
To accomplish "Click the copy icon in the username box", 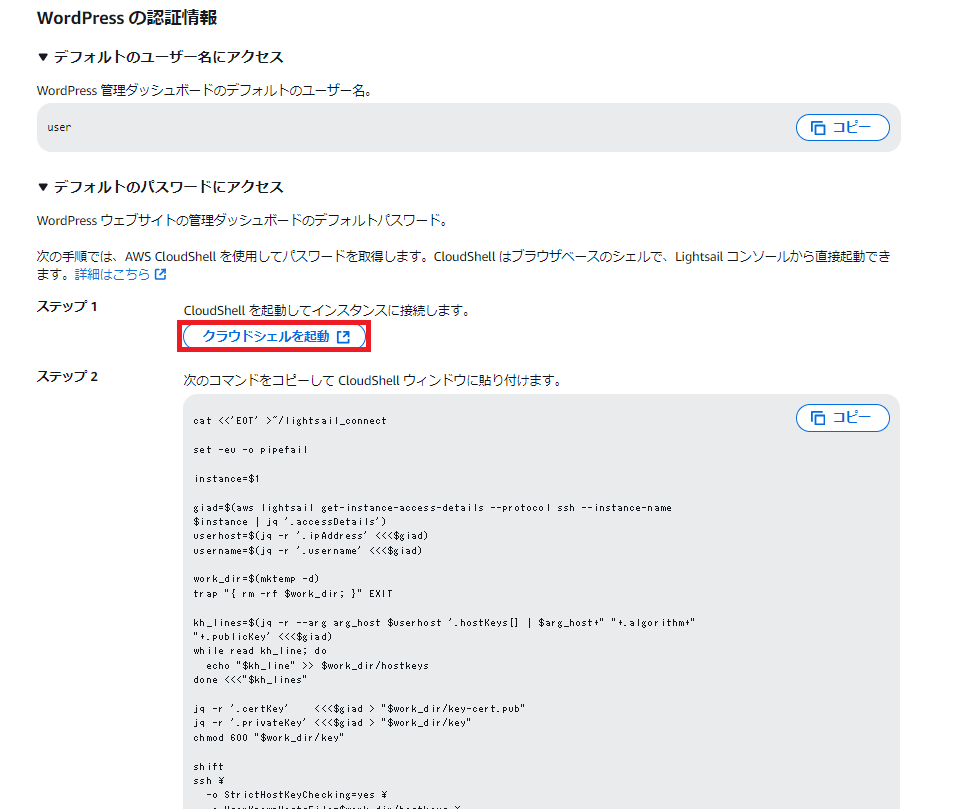I will pyautogui.click(x=818, y=128).
